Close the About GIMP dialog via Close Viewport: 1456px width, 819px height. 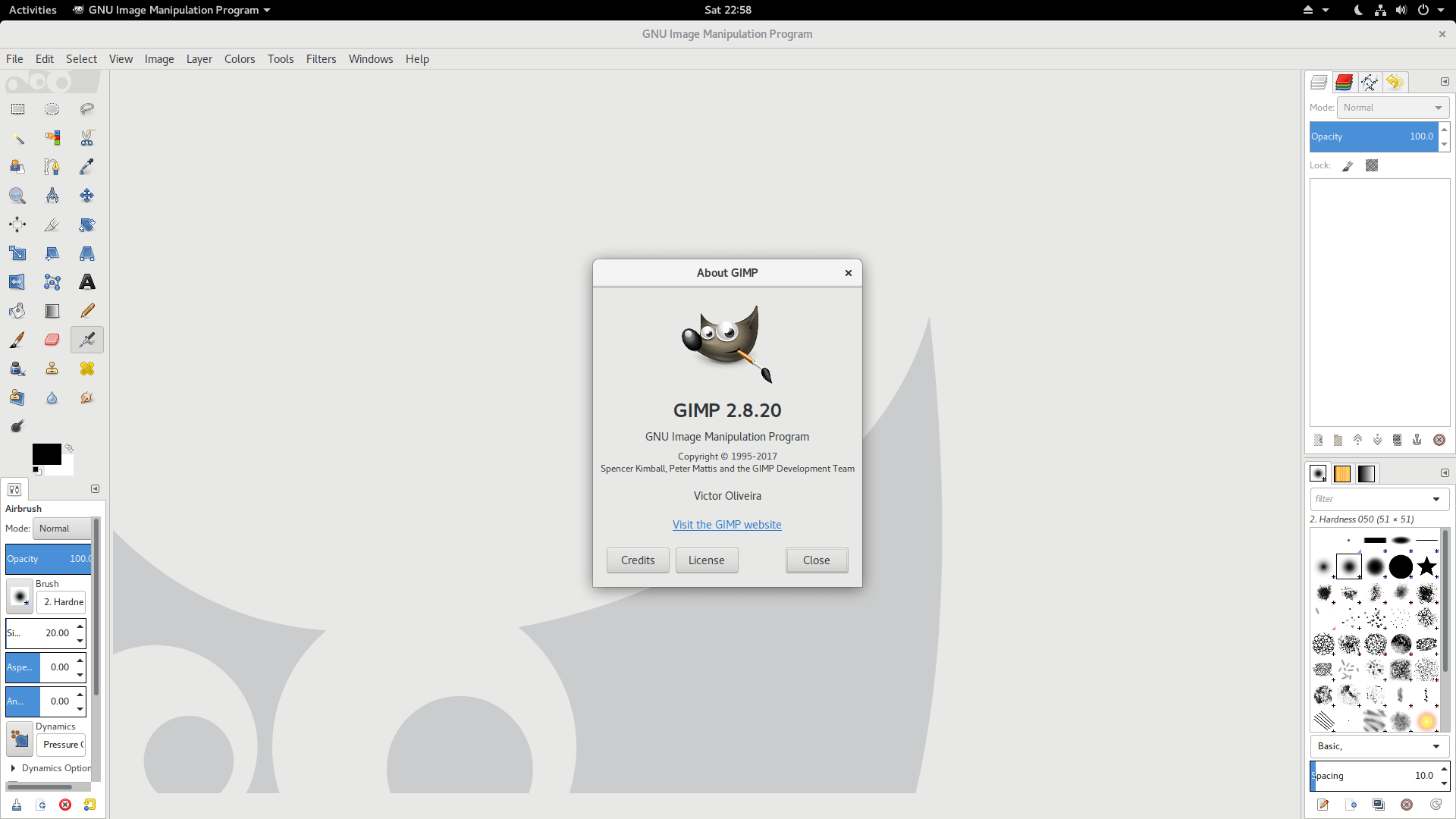[817, 560]
